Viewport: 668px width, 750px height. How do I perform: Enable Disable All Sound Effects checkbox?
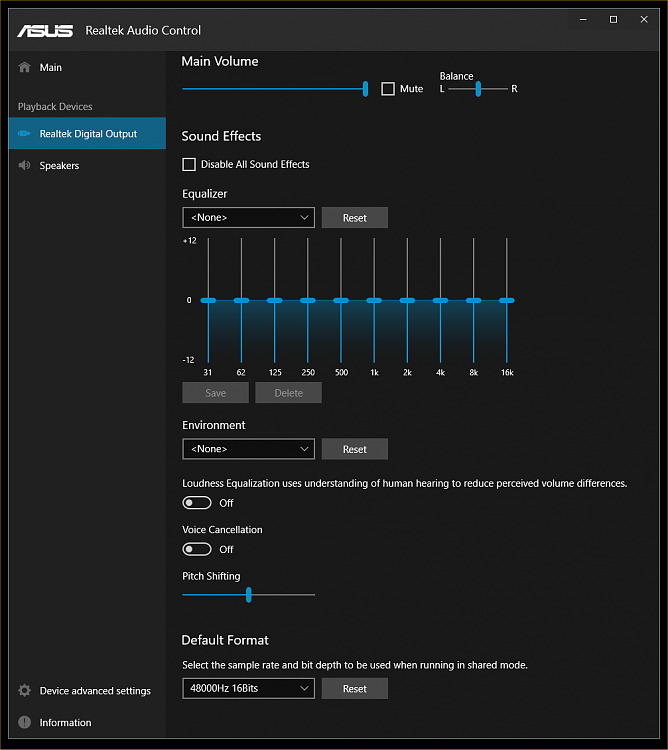189,165
